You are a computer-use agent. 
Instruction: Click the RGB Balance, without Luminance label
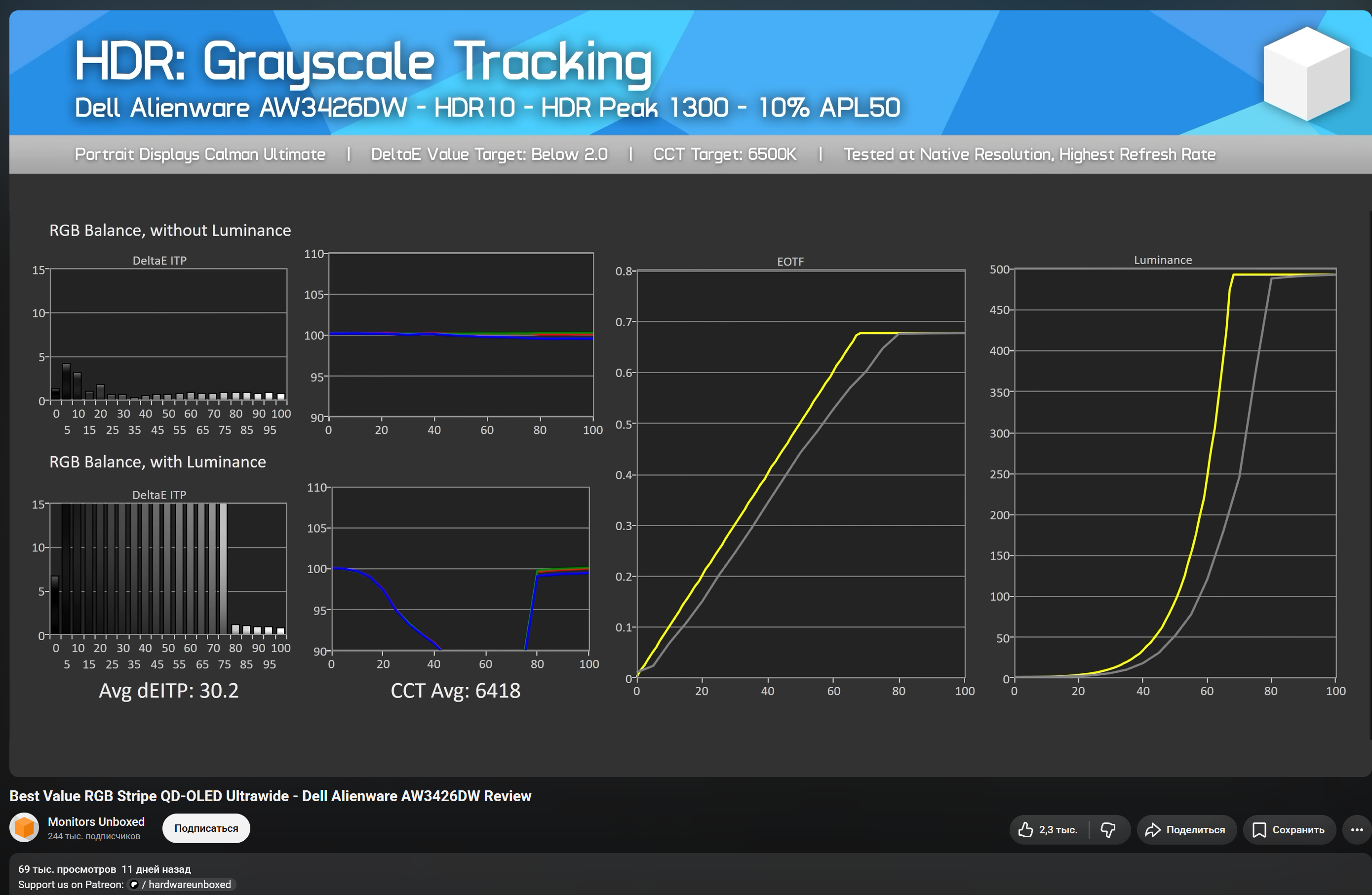(x=170, y=231)
